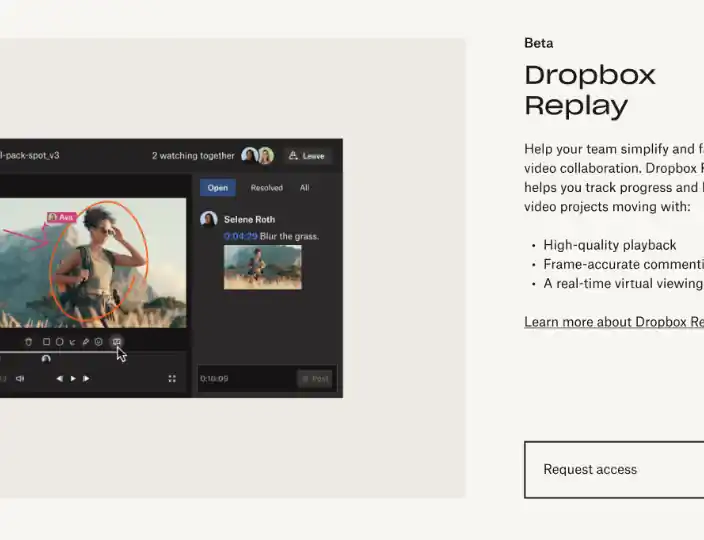The width and height of the screenshot is (704, 540).
Task: Mute the video with the speaker icon
Action: [x=20, y=379]
